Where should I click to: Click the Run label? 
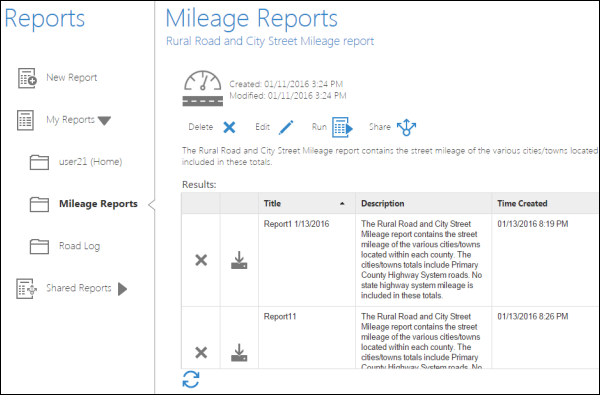(x=319, y=127)
